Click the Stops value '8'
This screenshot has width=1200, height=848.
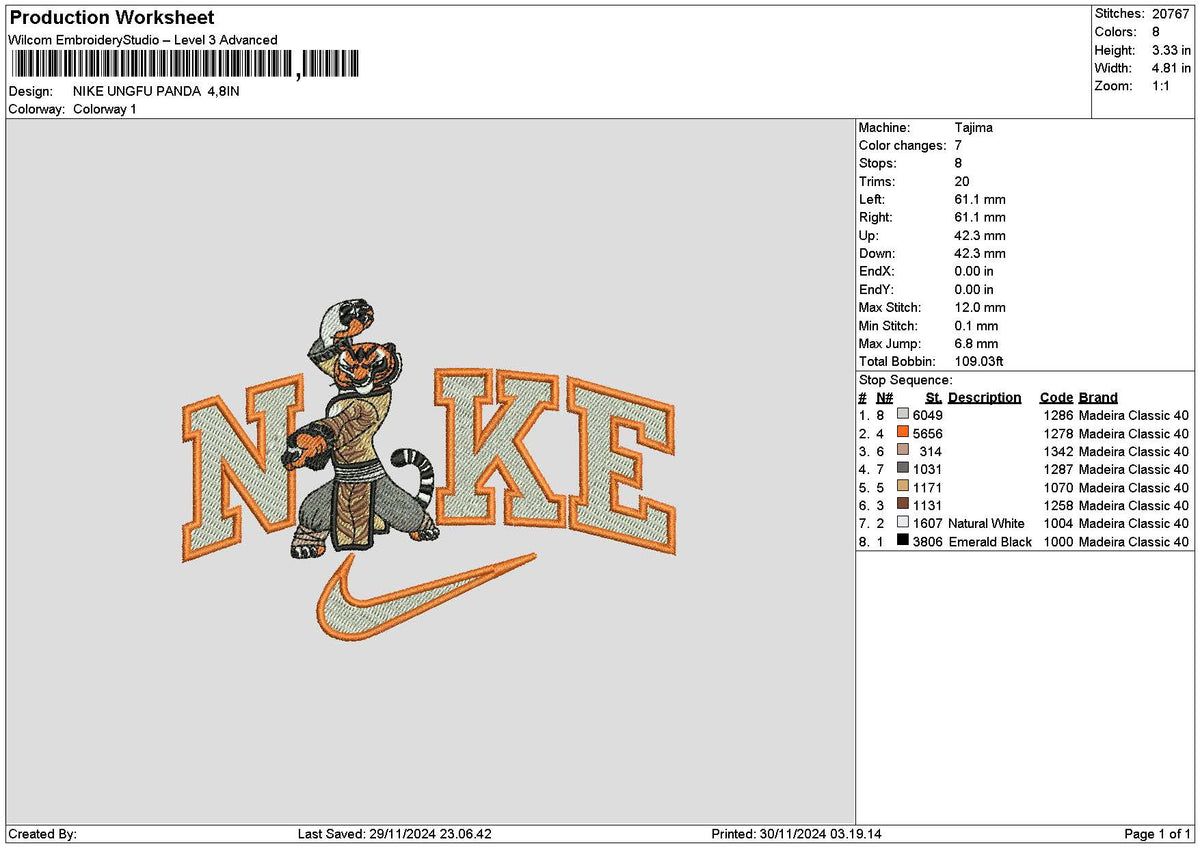click(959, 164)
